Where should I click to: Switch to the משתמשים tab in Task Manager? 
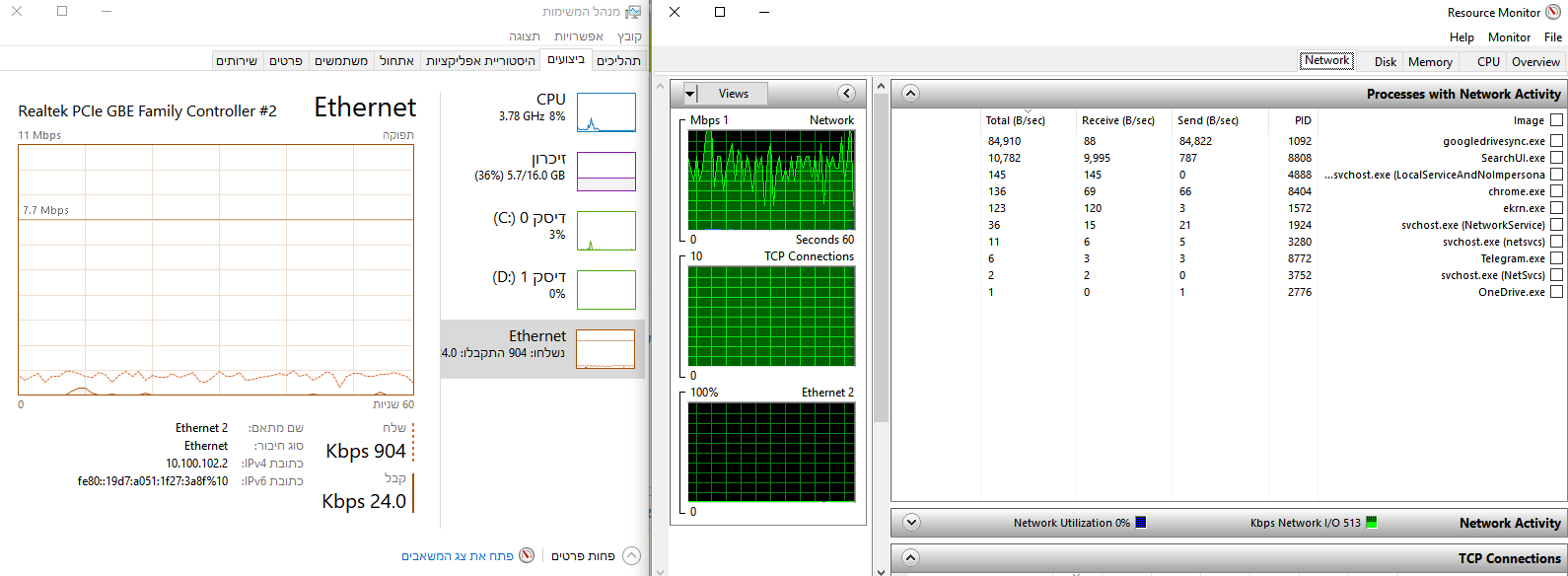coord(341,60)
